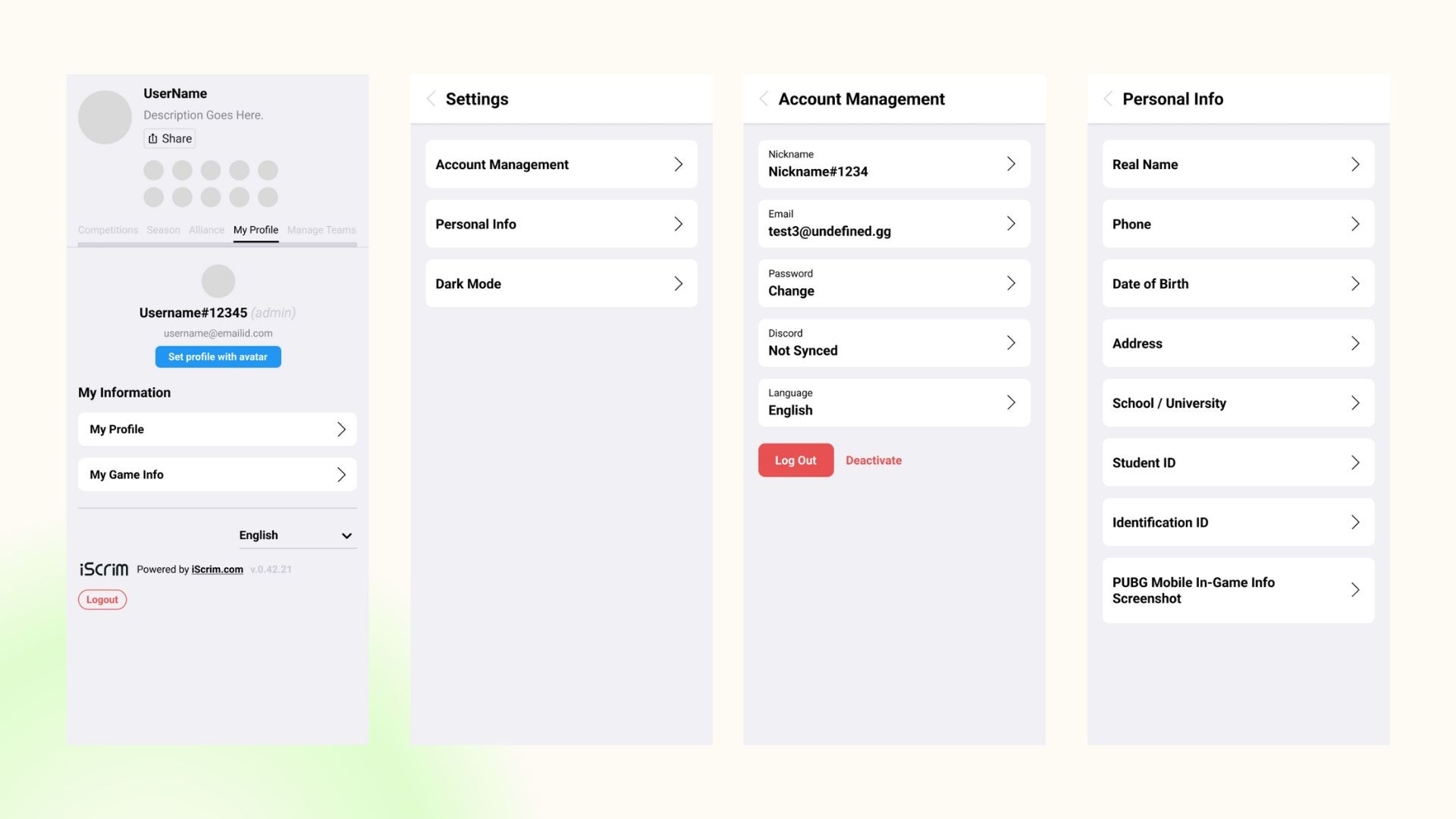
Task: Switch to the Competitions tab
Action: [108, 230]
